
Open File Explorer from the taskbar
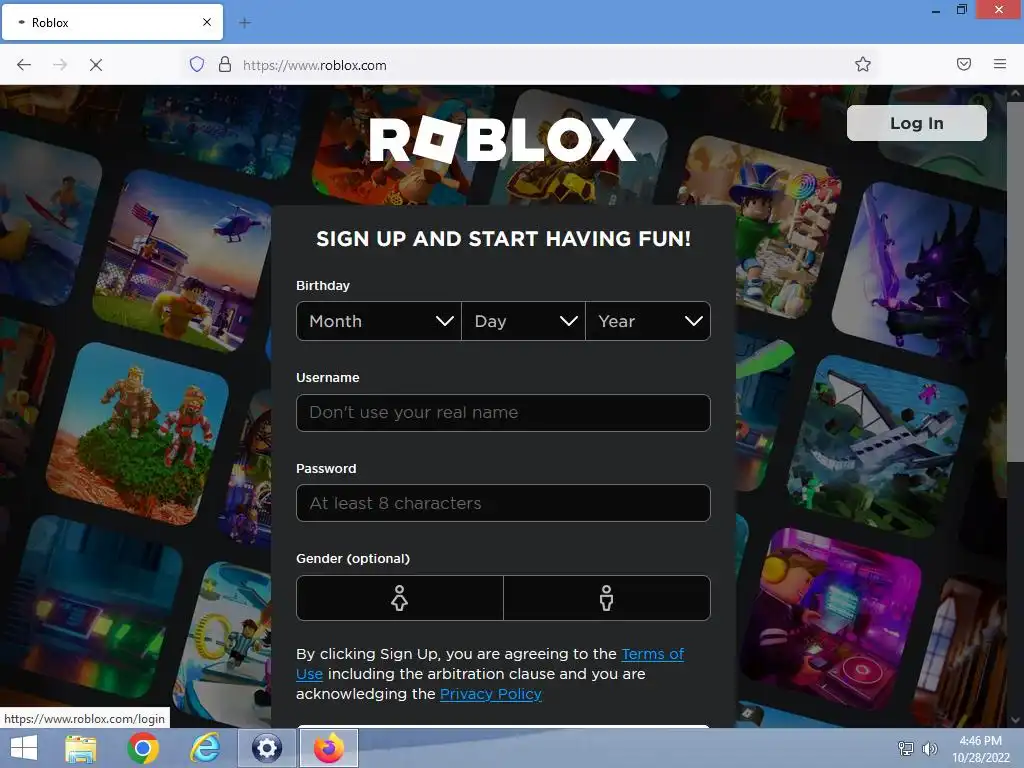click(x=81, y=748)
